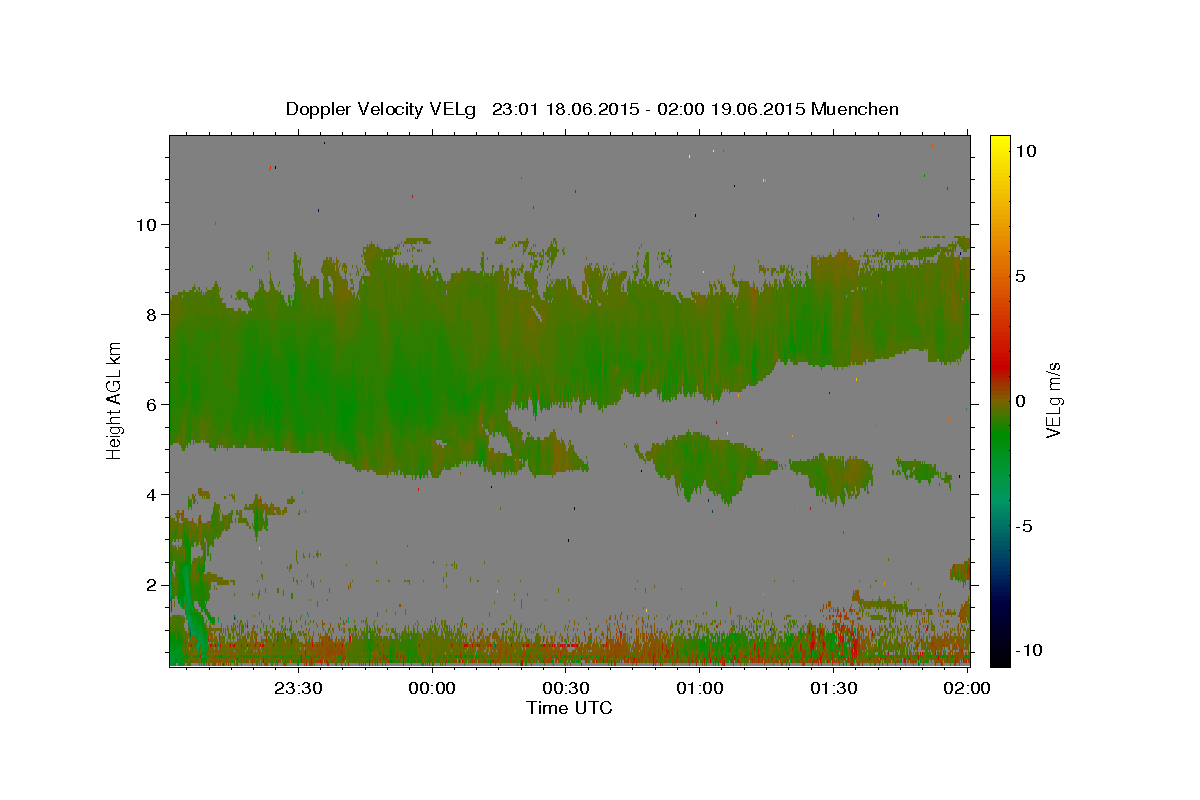Click the 00:30 time tick label
Screen dimensions: 1200x800
point(566,688)
